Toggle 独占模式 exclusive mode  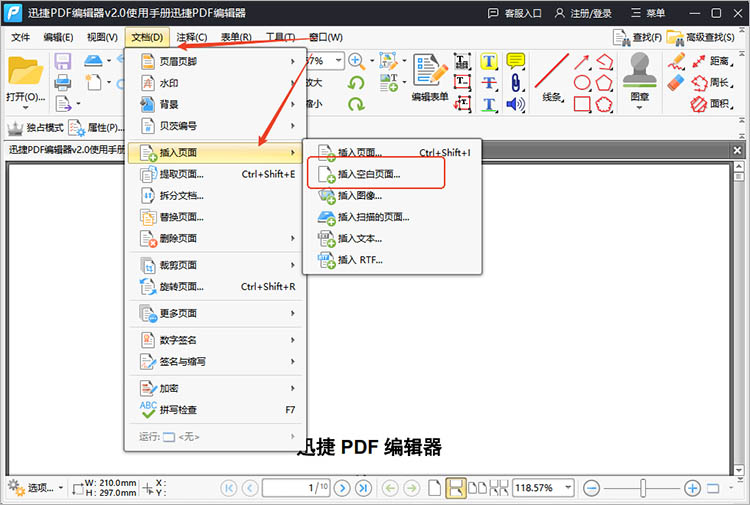tap(36, 128)
